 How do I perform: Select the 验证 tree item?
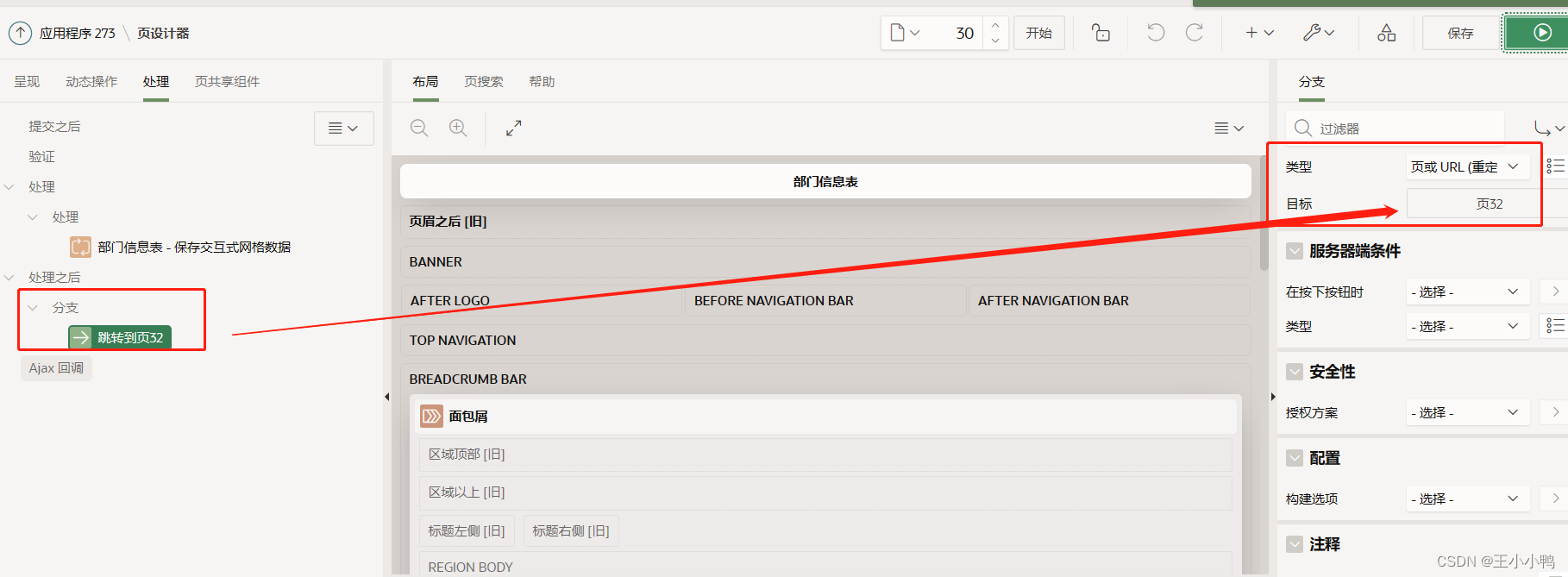(41, 157)
